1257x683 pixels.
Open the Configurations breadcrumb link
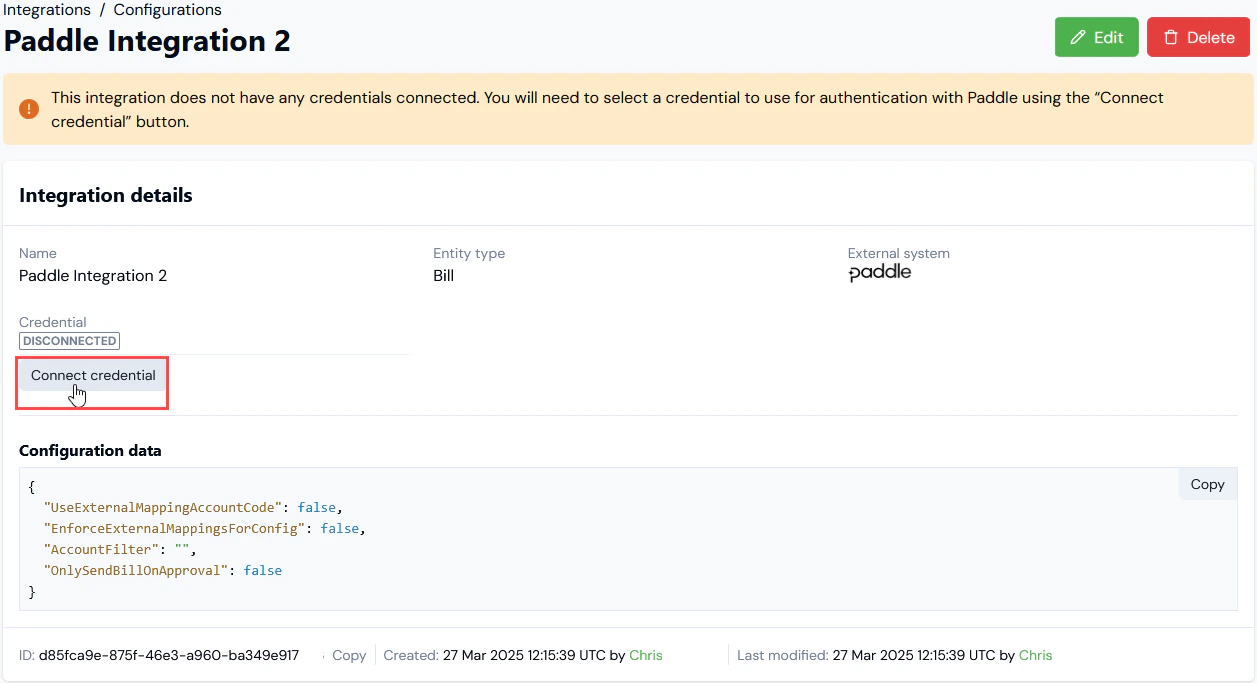[167, 10]
